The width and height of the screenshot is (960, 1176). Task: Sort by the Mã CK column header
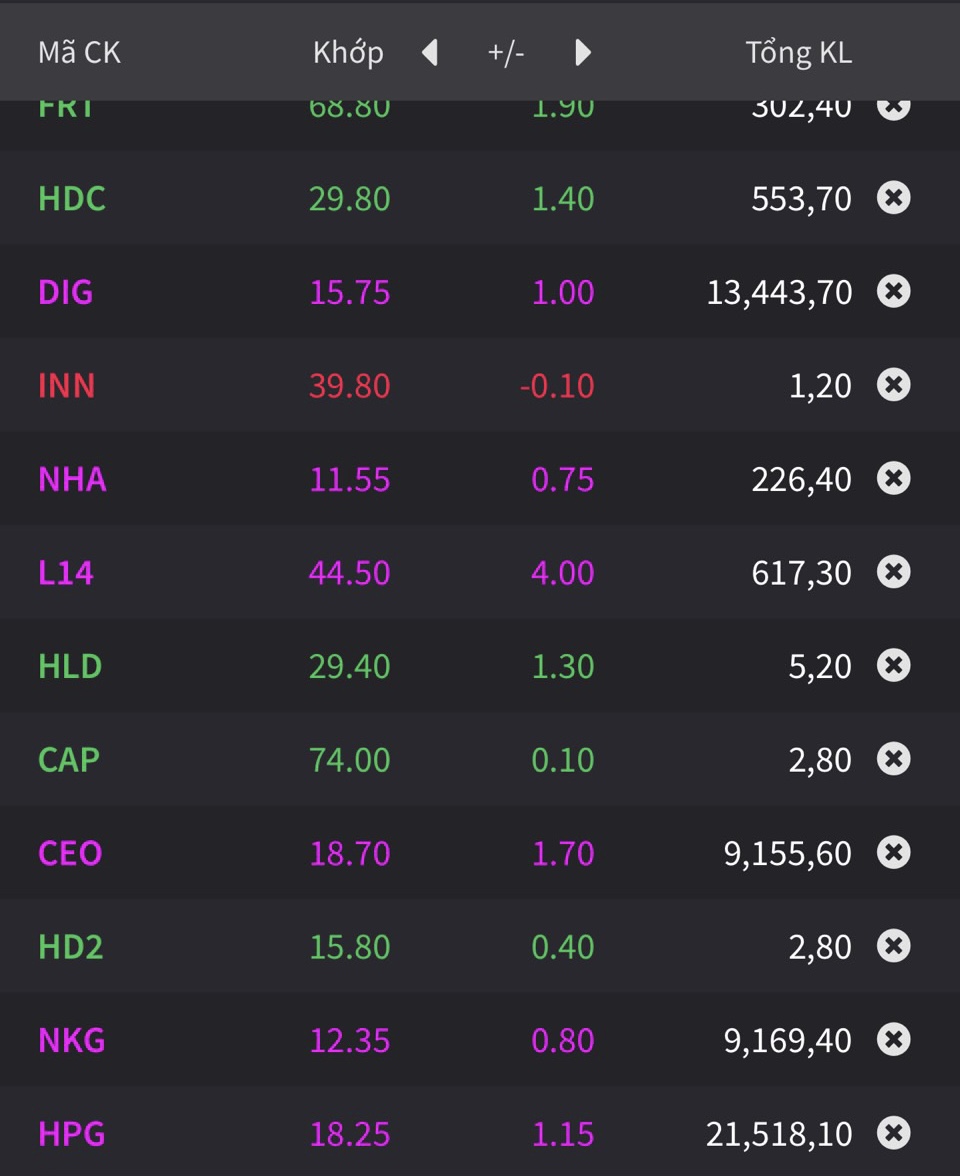coord(79,53)
